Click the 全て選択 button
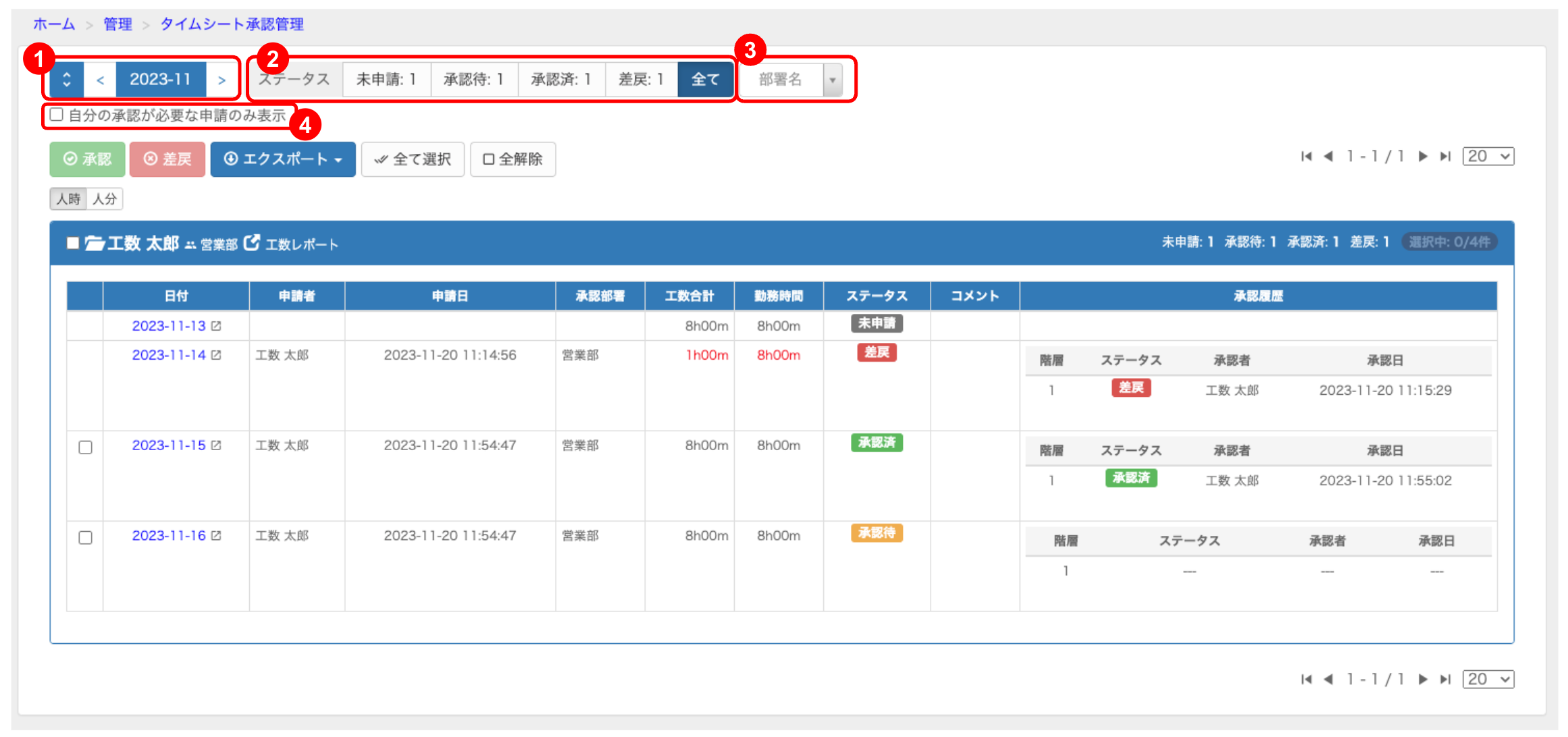This screenshot has width=1568, height=737. [413, 159]
